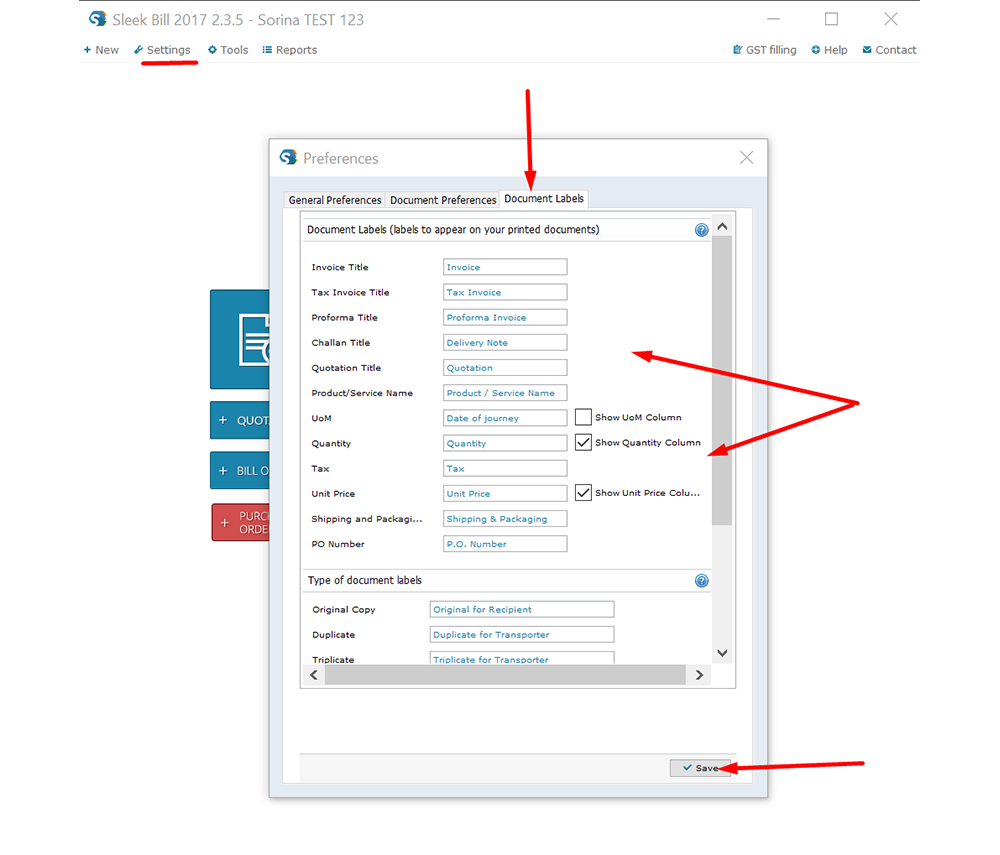
Task: Close the Preferences dialog with the X
Action: (x=746, y=158)
